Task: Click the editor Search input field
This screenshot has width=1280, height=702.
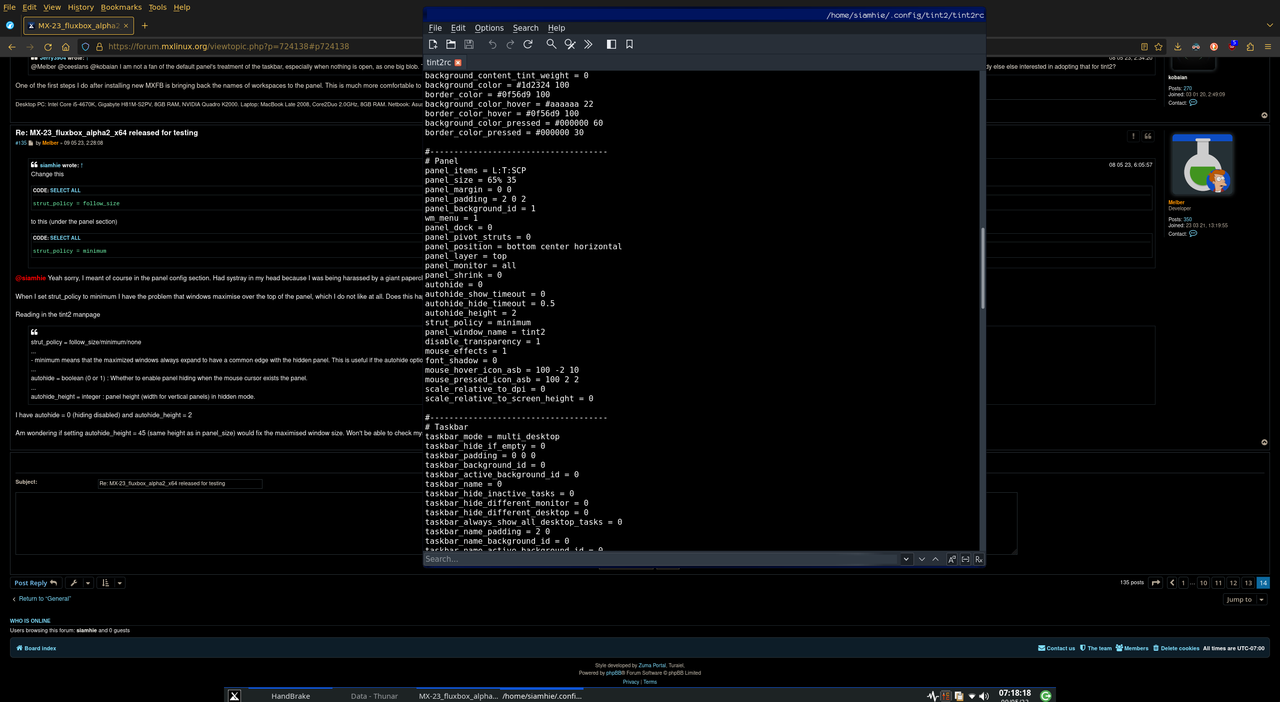Action: (661, 559)
